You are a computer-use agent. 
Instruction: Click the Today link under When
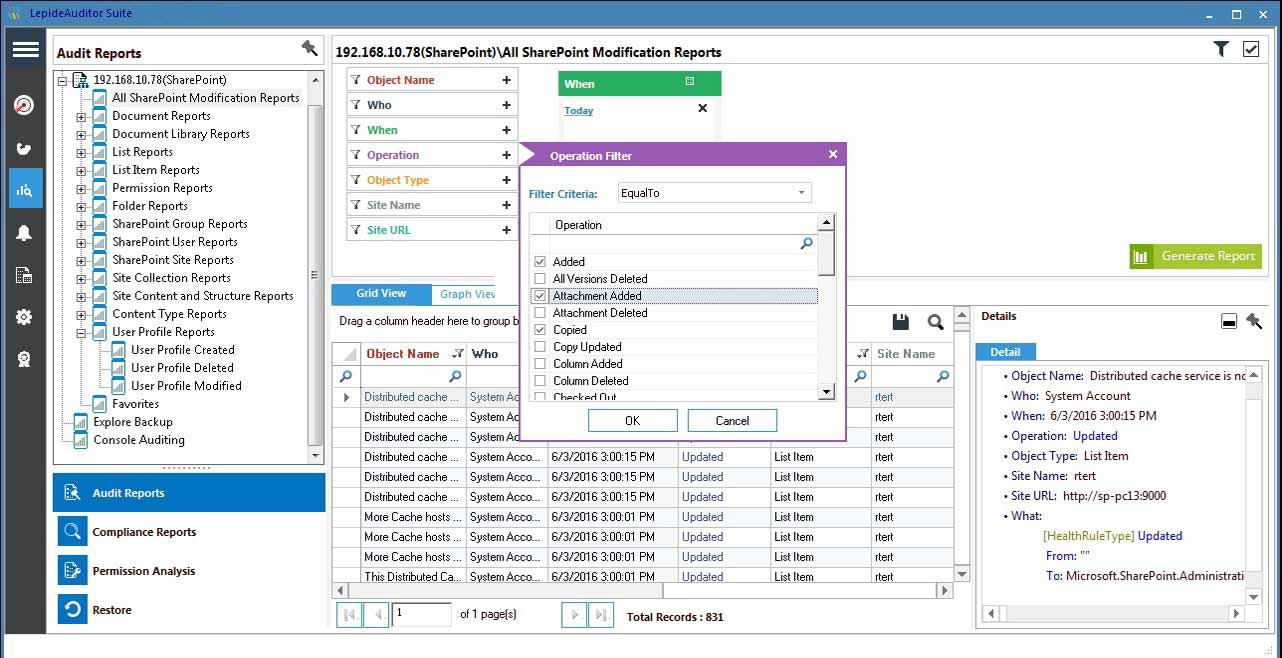pyautogui.click(x=579, y=111)
